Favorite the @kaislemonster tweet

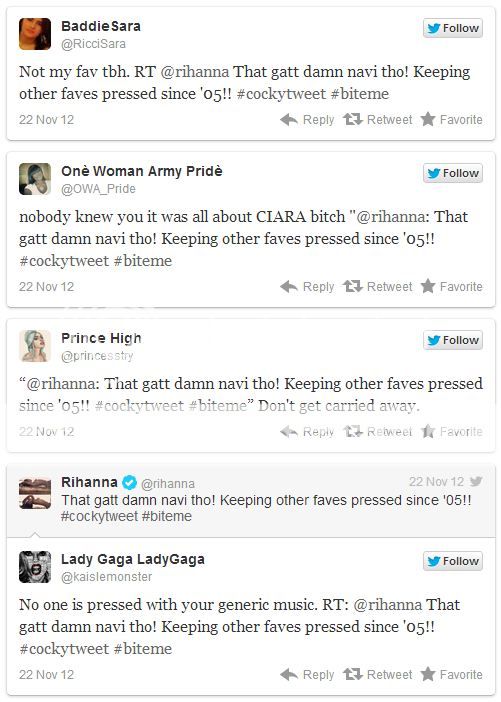pos(451,674)
